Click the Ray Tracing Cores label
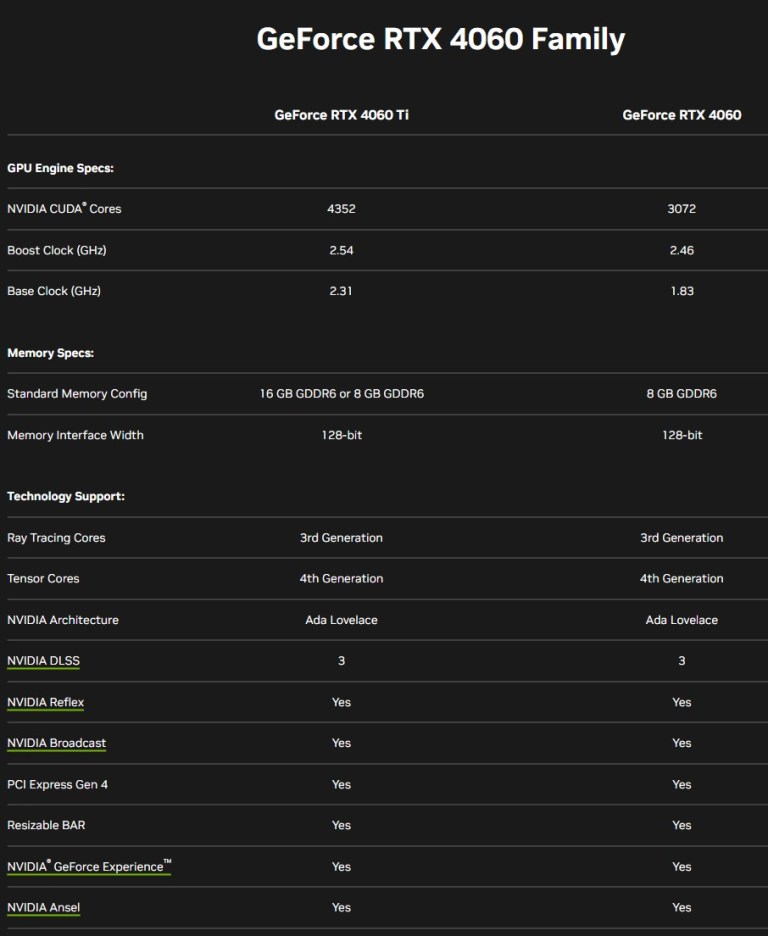 click(x=56, y=538)
